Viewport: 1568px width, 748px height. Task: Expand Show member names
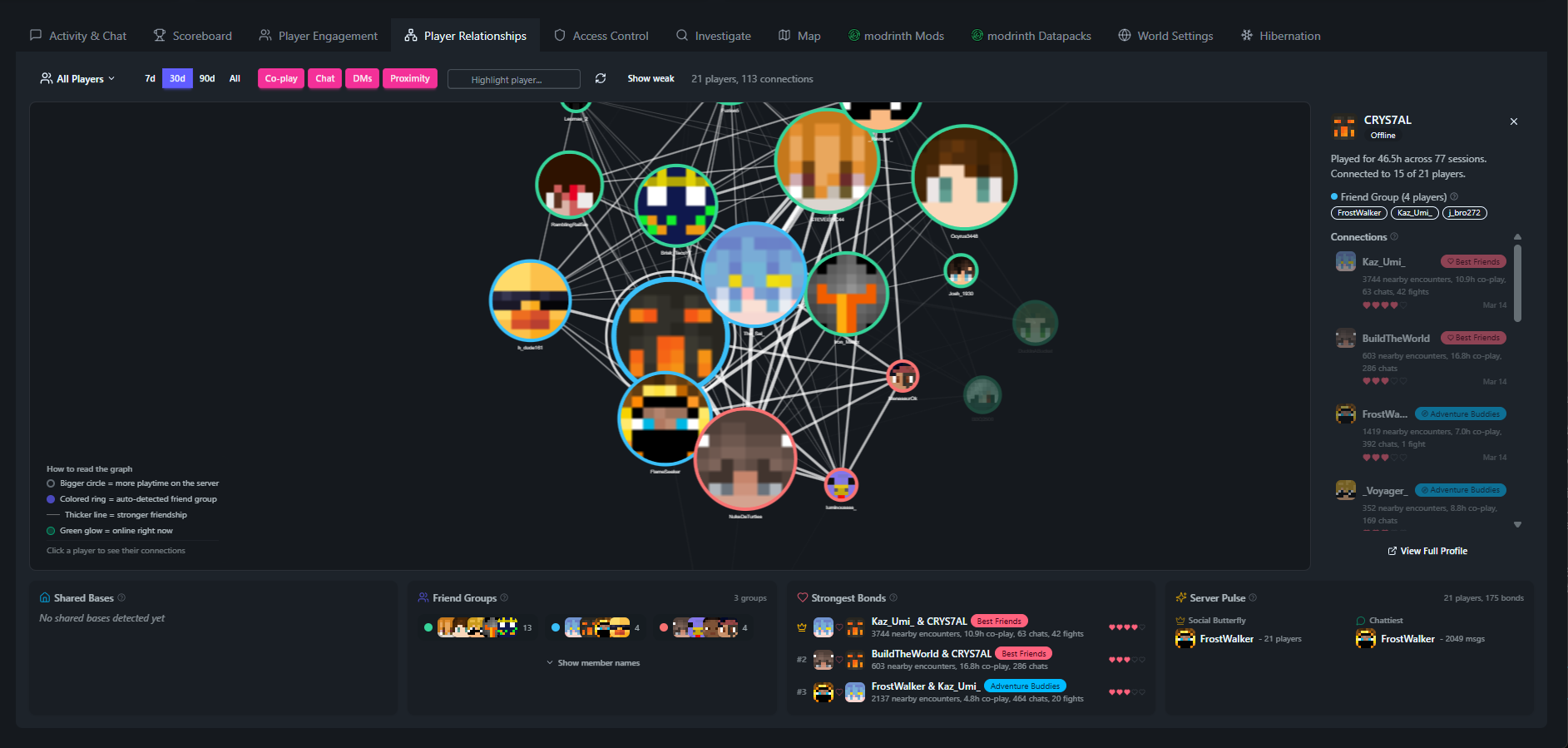593,663
